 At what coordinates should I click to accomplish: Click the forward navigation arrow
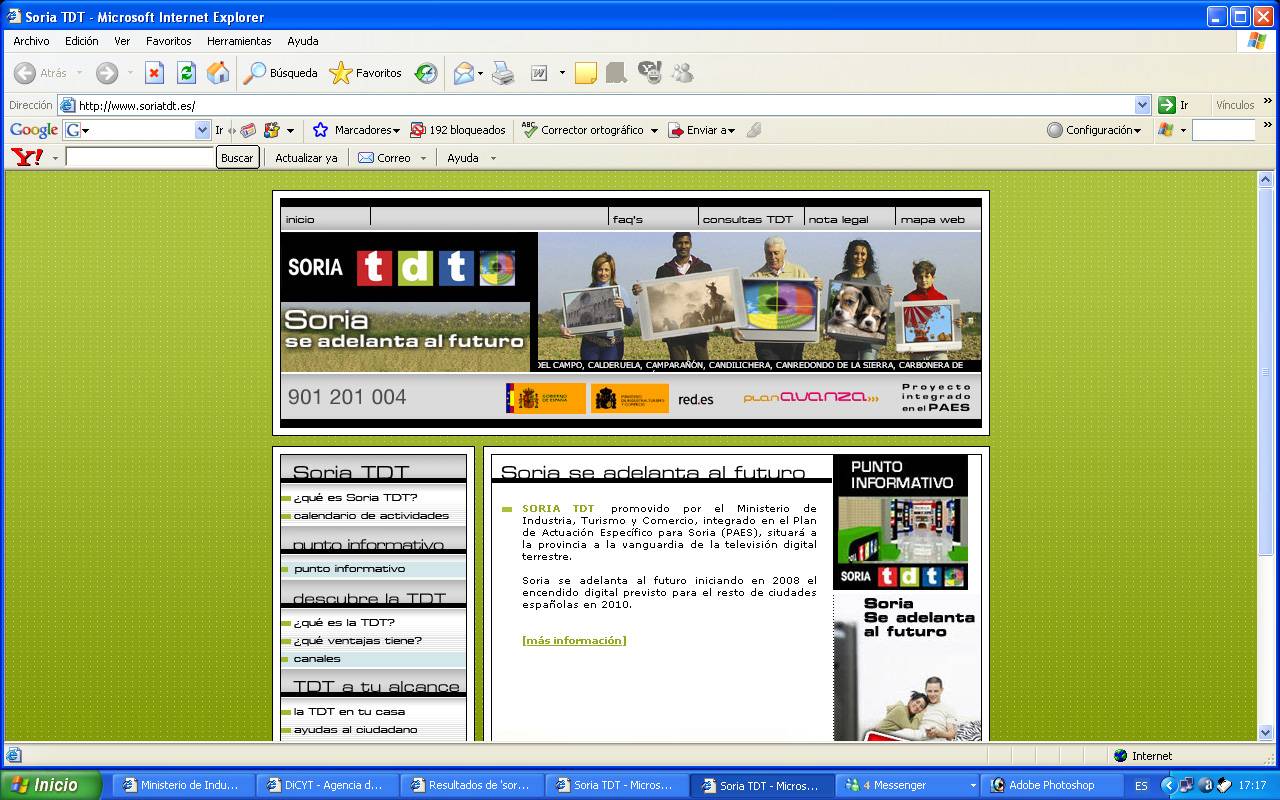107,73
